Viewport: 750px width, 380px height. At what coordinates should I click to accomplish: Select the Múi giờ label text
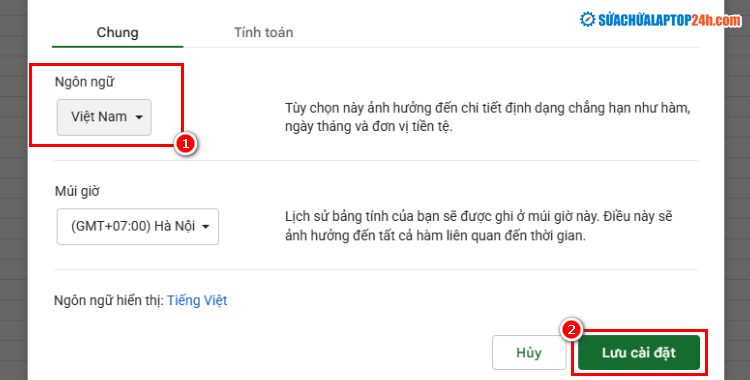[x=77, y=191]
